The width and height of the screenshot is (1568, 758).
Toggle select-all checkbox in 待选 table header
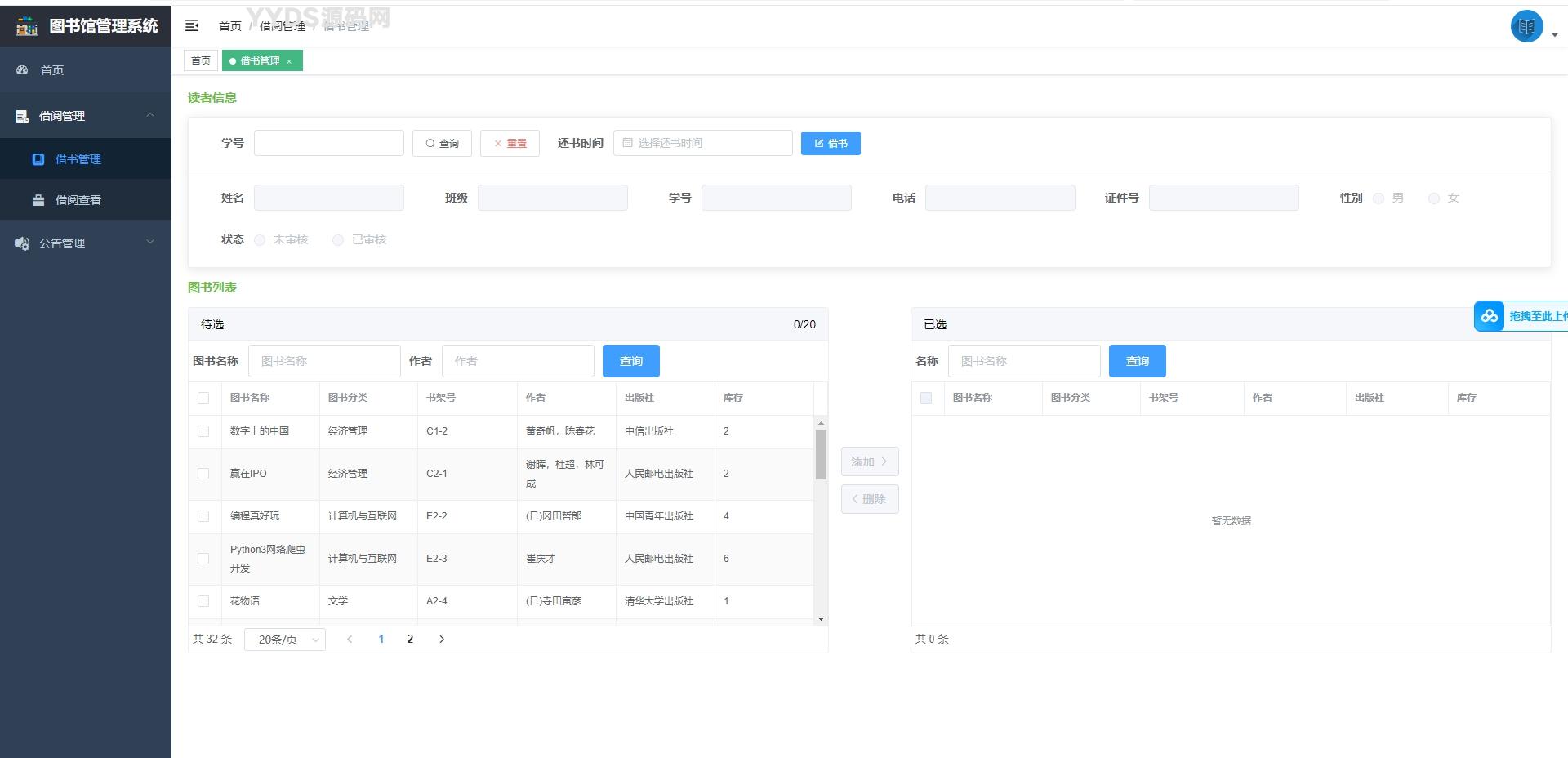(x=203, y=398)
